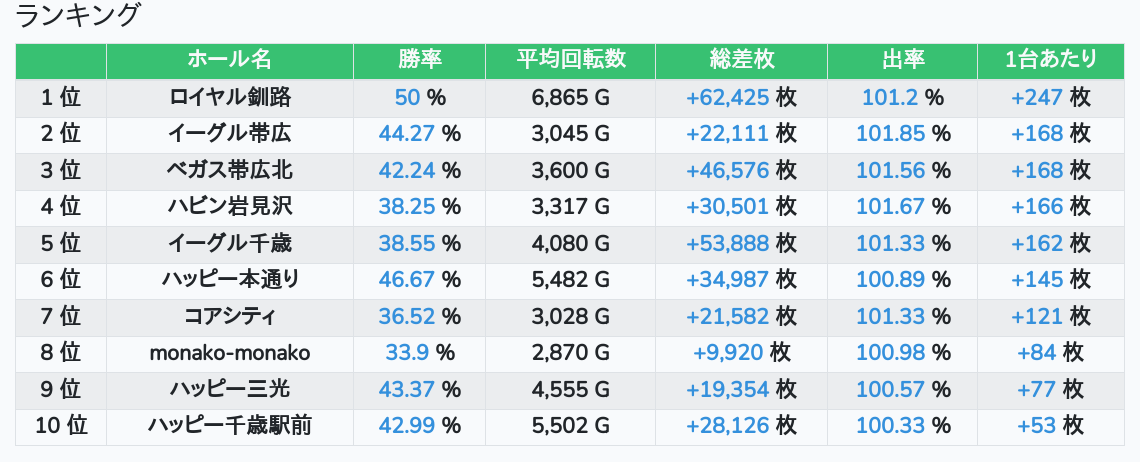Click the イーグル帯広 hall name
Viewport: 1140px width, 462px height.
click(x=229, y=133)
